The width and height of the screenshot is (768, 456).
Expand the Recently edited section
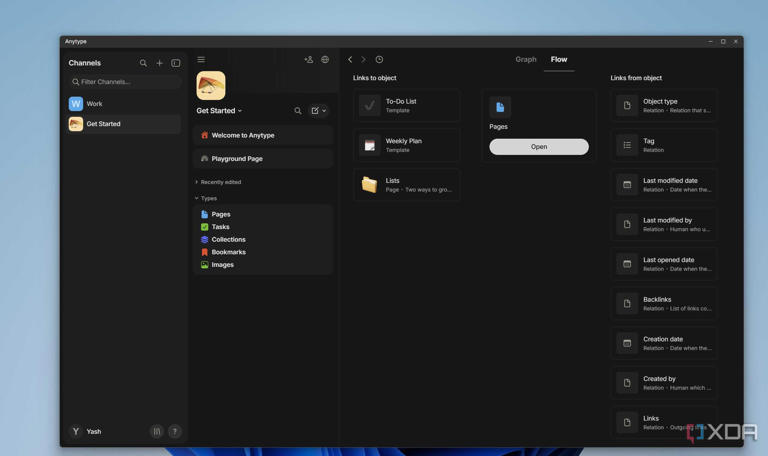218,182
